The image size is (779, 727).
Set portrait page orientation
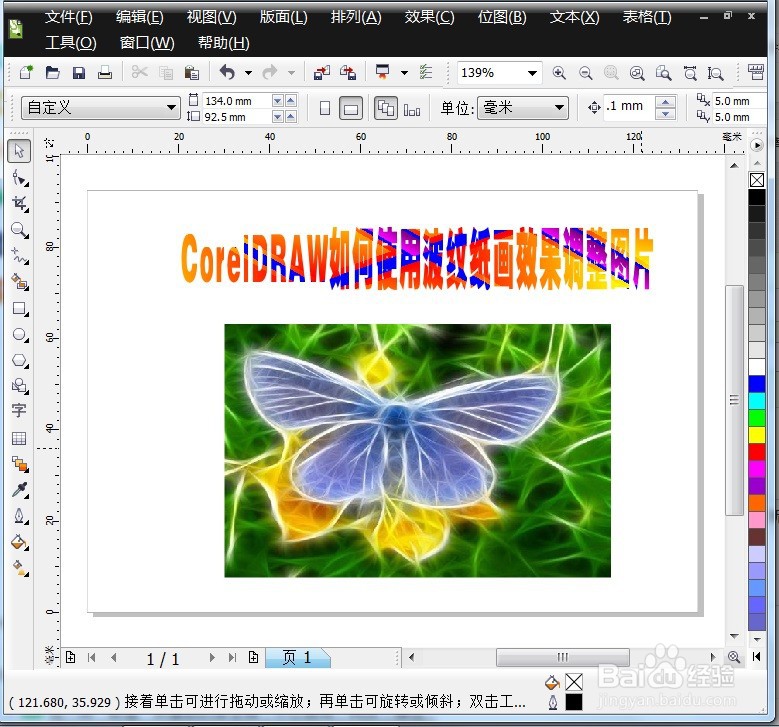click(x=324, y=108)
